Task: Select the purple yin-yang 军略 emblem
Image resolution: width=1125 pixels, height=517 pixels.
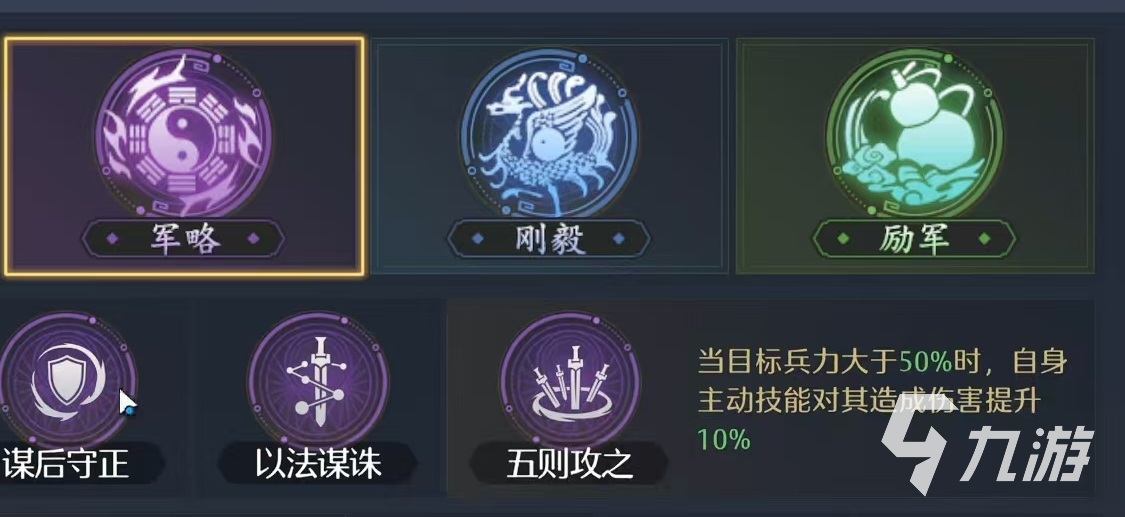Action: (184, 131)
